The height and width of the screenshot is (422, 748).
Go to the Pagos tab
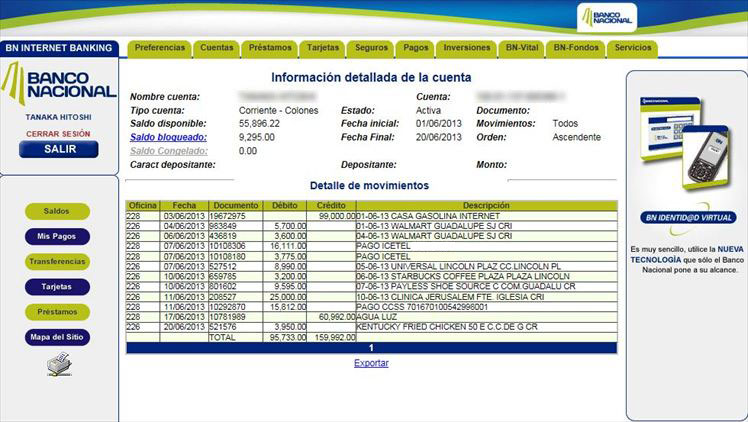(x=416, y=48)
